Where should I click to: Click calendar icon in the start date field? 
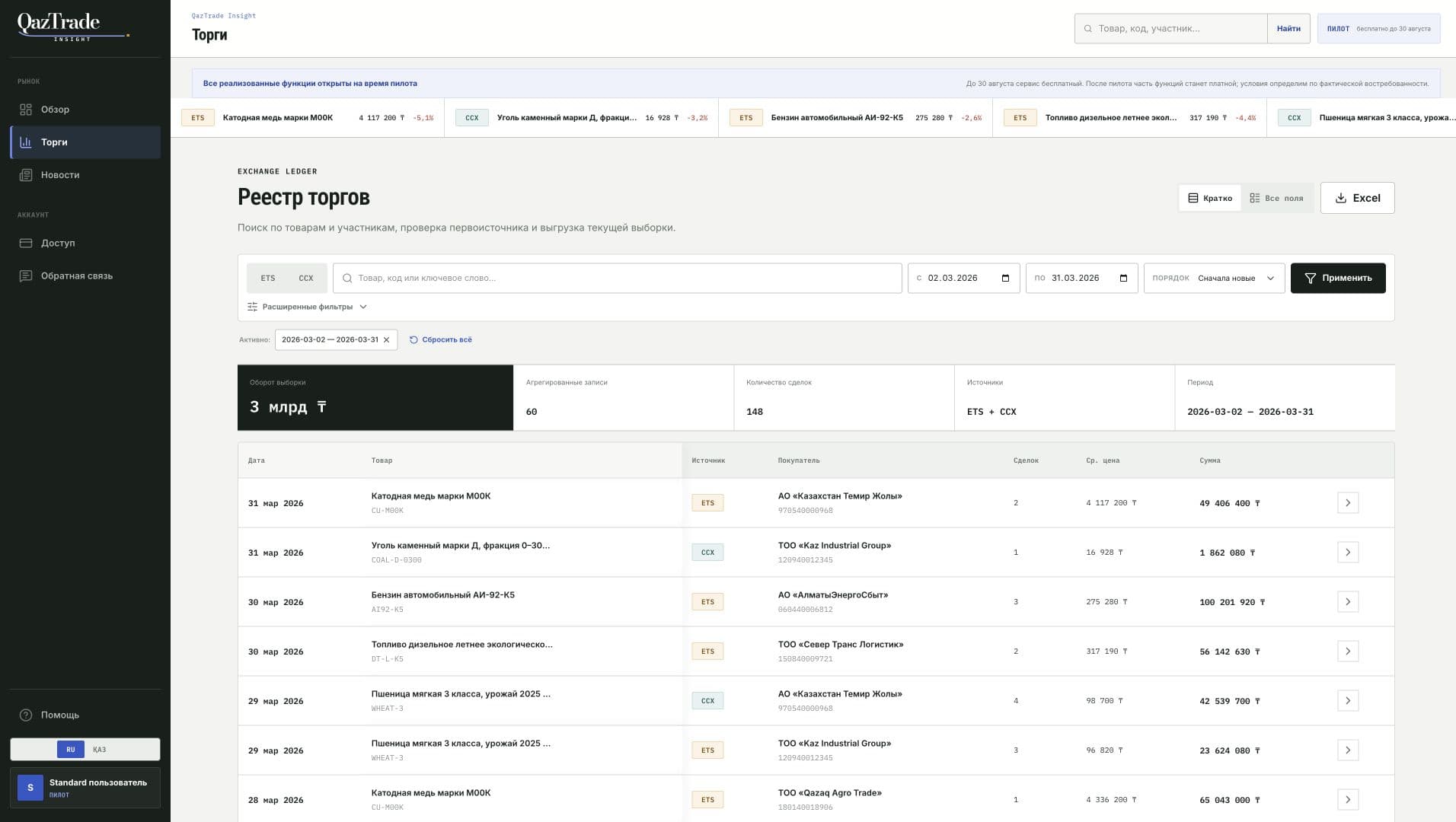pos(1005,278)
